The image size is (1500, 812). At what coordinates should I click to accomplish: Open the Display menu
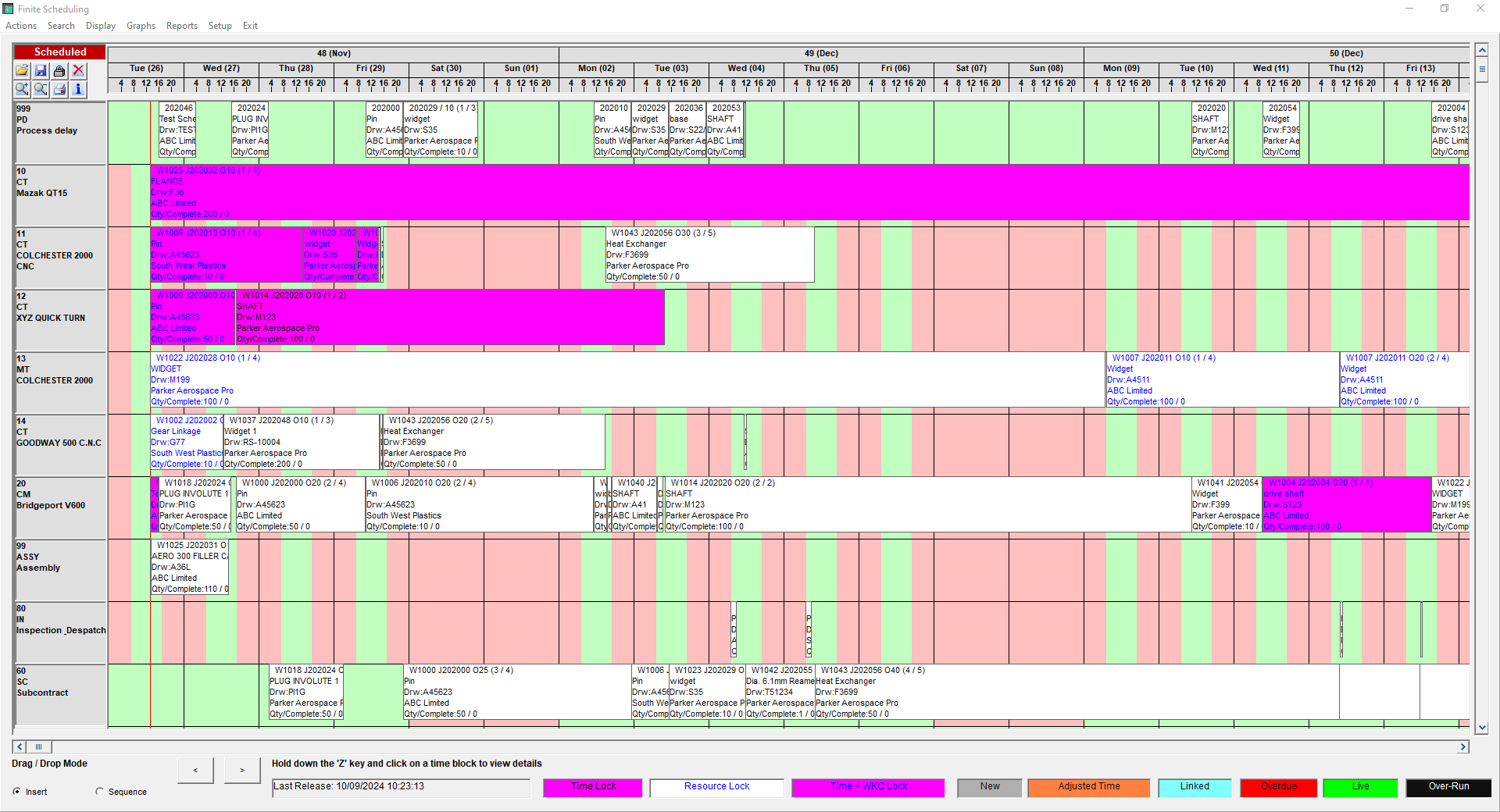click(x=100, y=26)
